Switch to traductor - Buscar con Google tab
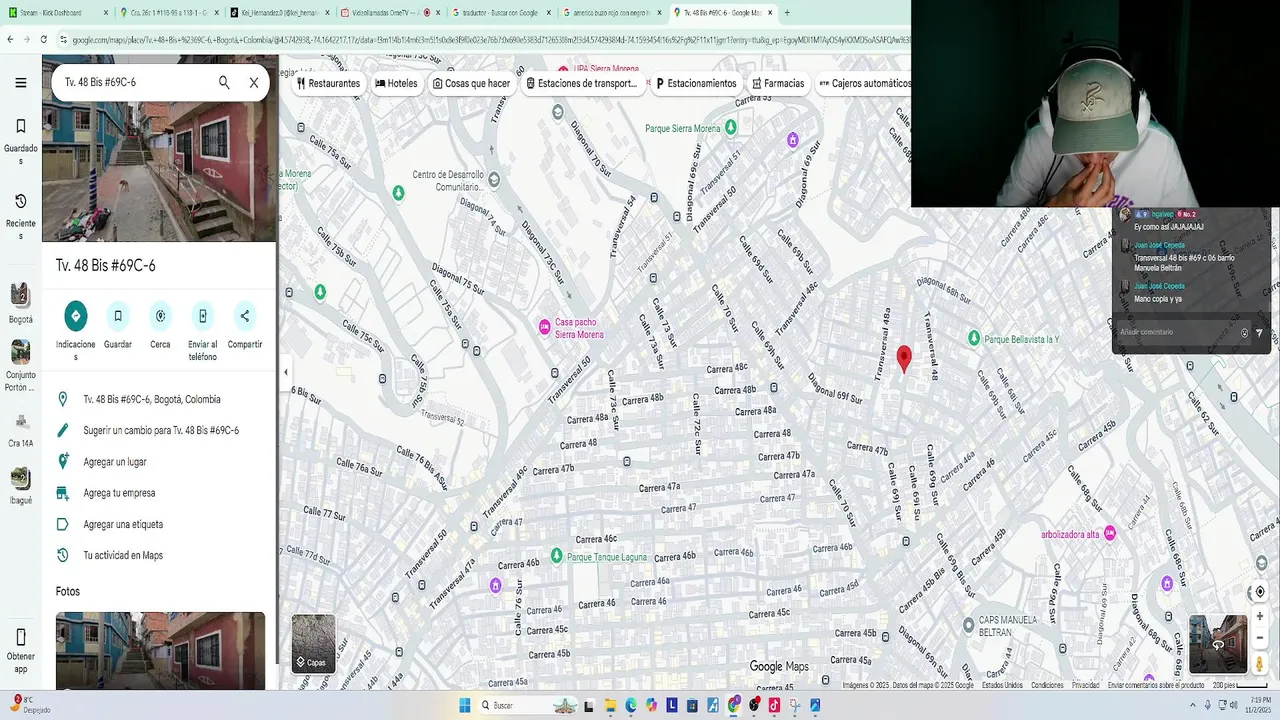This screenshot has width=1280, height=720. point(500,13)
